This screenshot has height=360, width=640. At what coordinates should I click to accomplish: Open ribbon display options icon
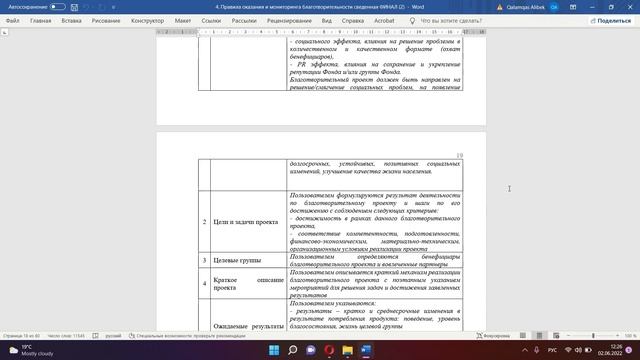(x=573, y=7)
